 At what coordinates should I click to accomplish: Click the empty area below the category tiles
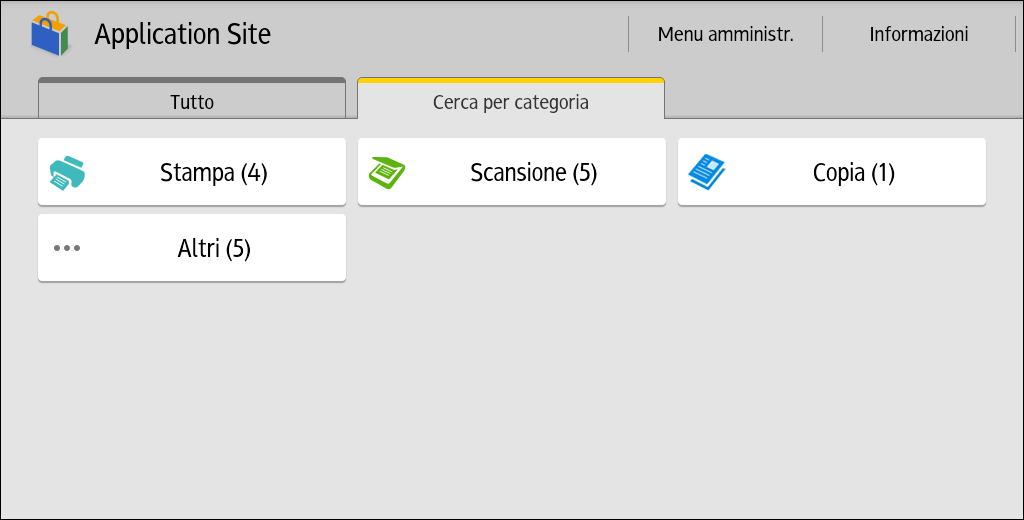tap(600, 400)
